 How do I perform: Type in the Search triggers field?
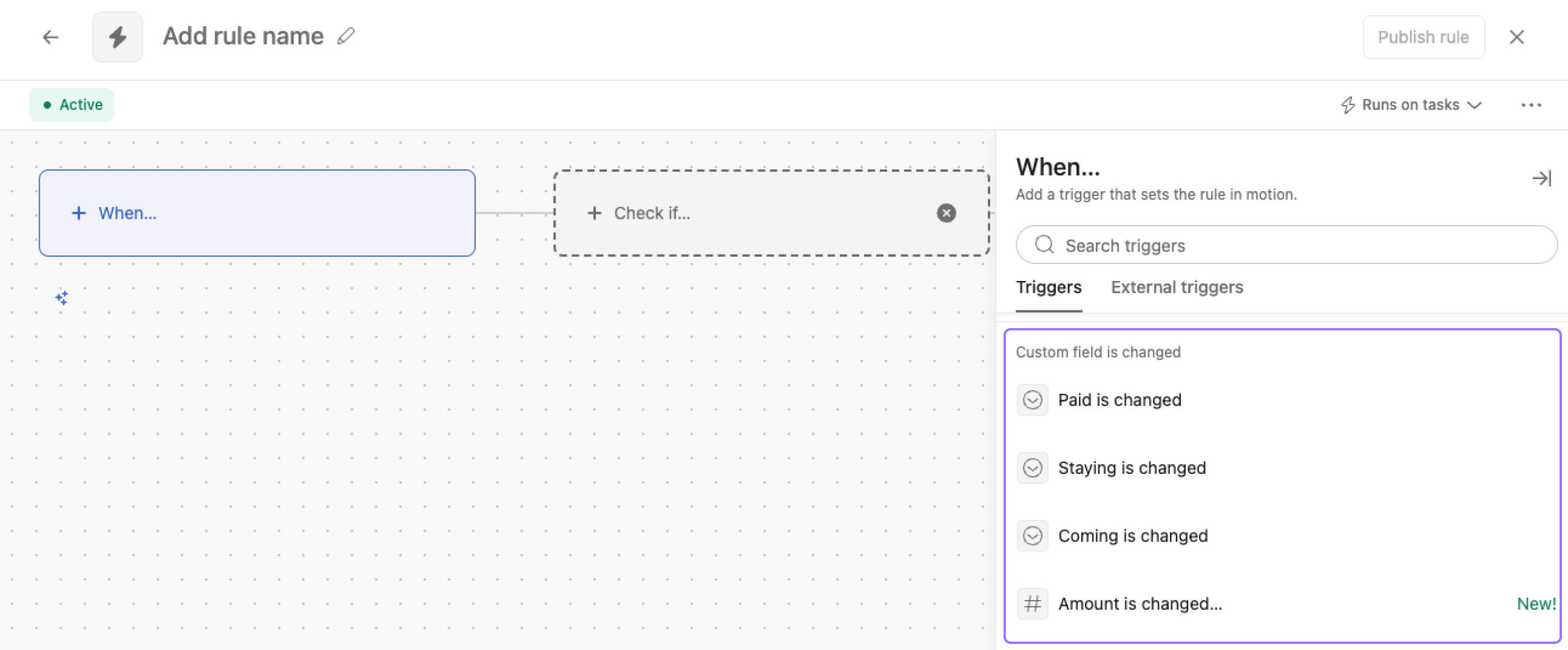[1297, 245]
